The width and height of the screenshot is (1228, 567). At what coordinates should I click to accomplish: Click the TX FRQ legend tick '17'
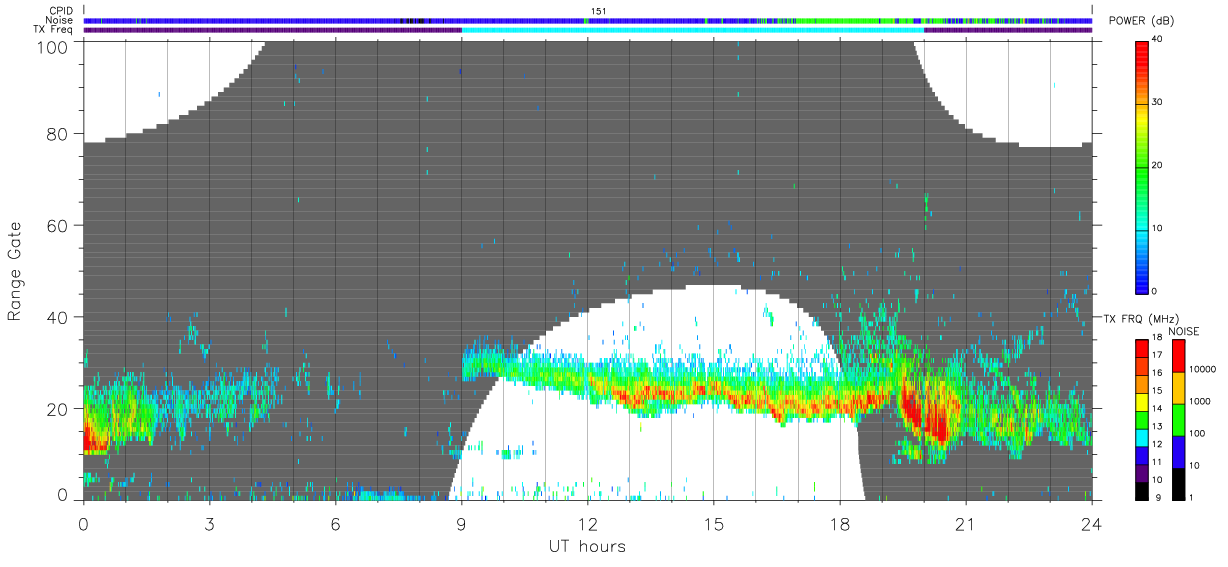[x=1158, y=355]
